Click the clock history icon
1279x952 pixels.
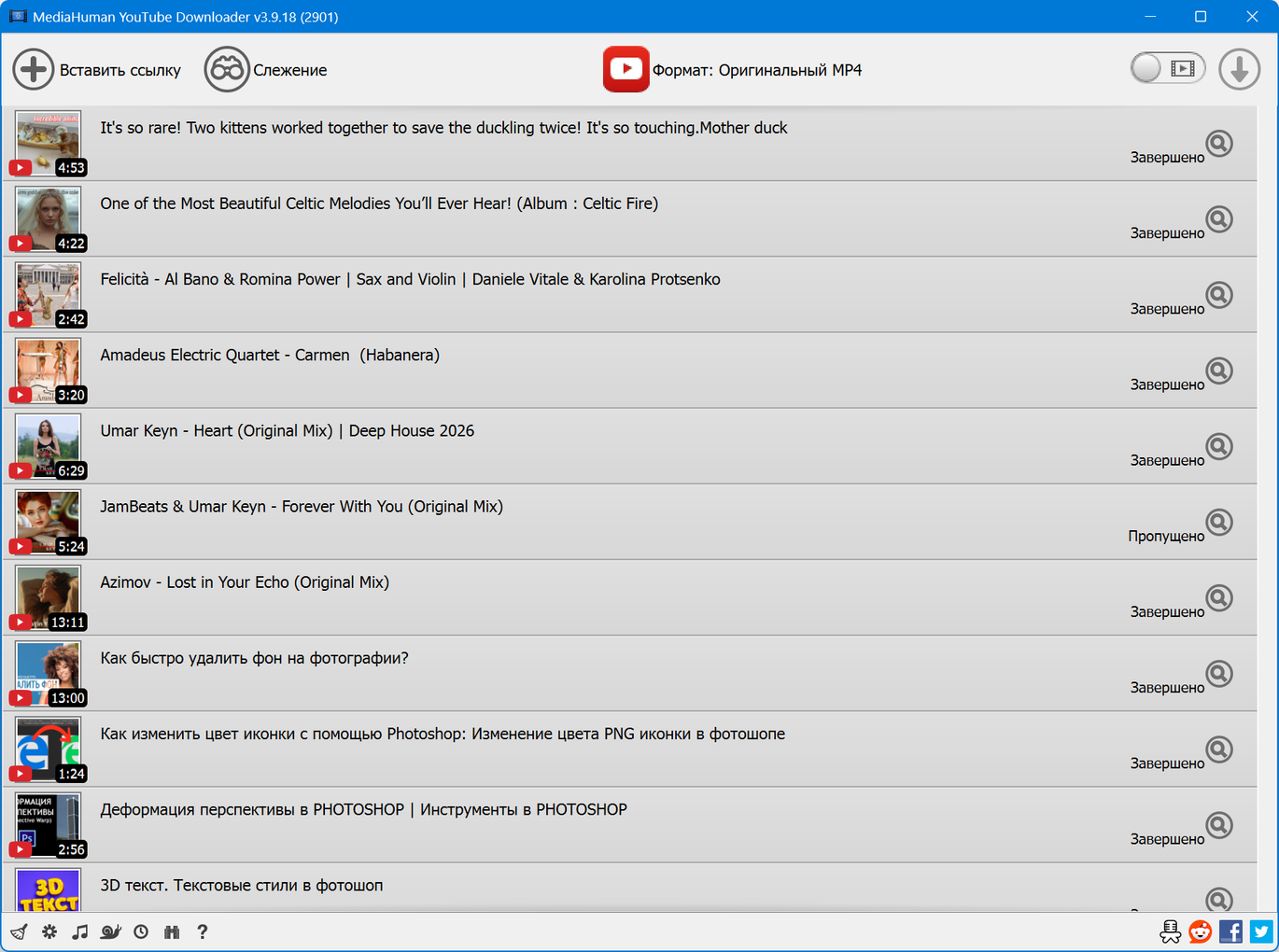[x=141, y=931]
